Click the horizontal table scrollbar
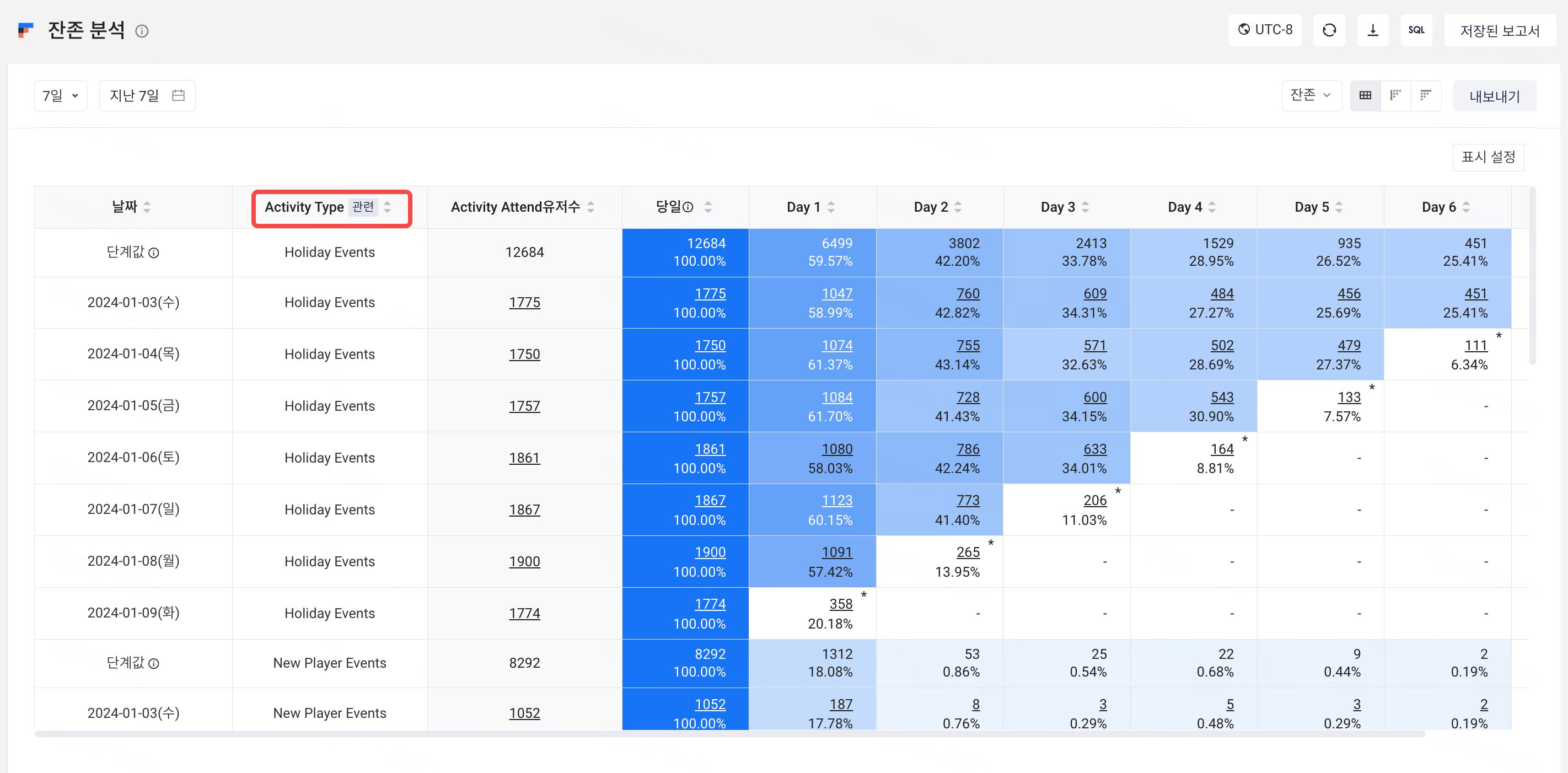Image resolution: width=1568 pixels, height=773 pixels. tap(730, 734)
